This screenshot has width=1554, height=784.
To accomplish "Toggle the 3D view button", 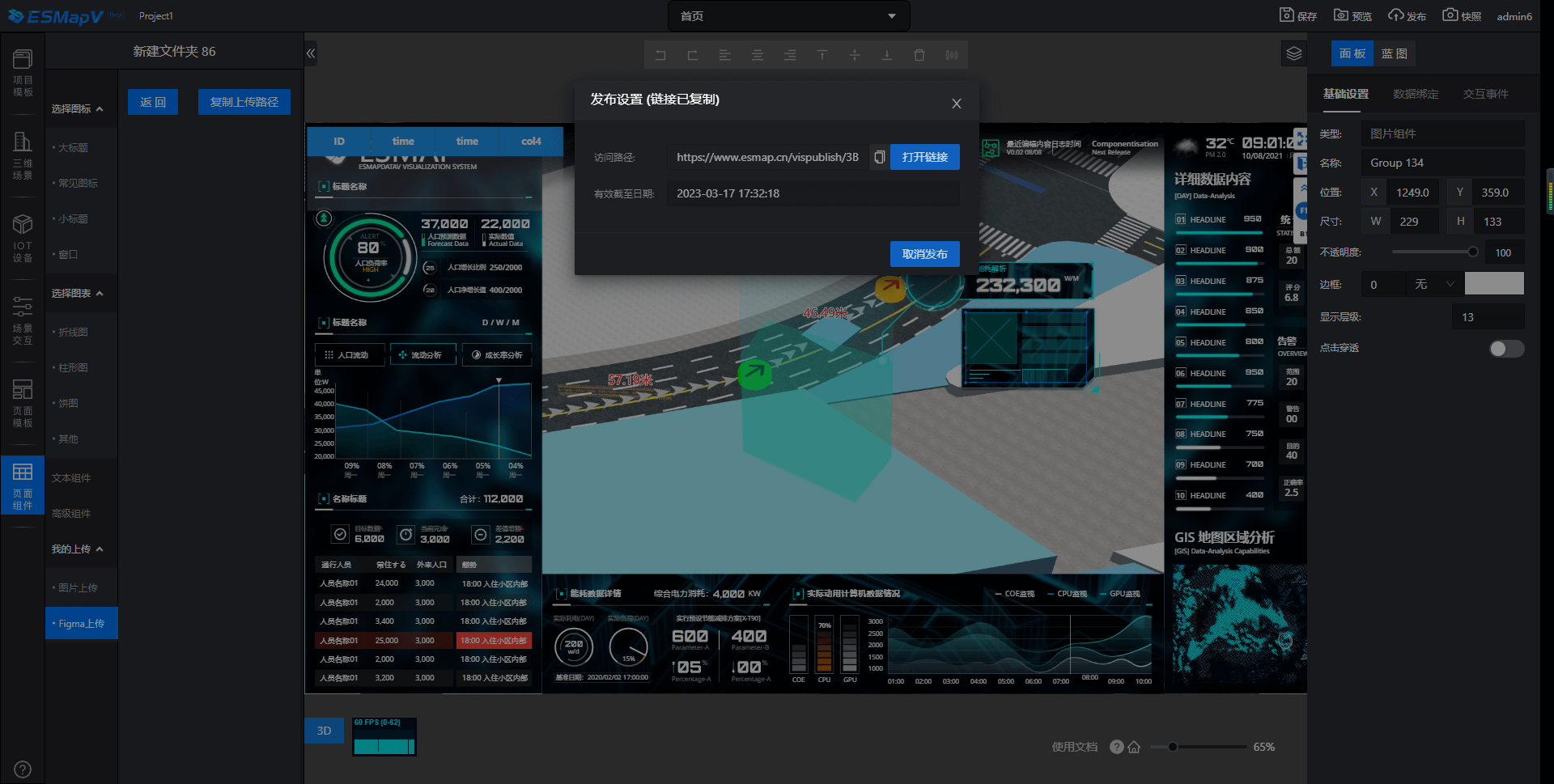I will pyautogui.click(x=324, y=731).
